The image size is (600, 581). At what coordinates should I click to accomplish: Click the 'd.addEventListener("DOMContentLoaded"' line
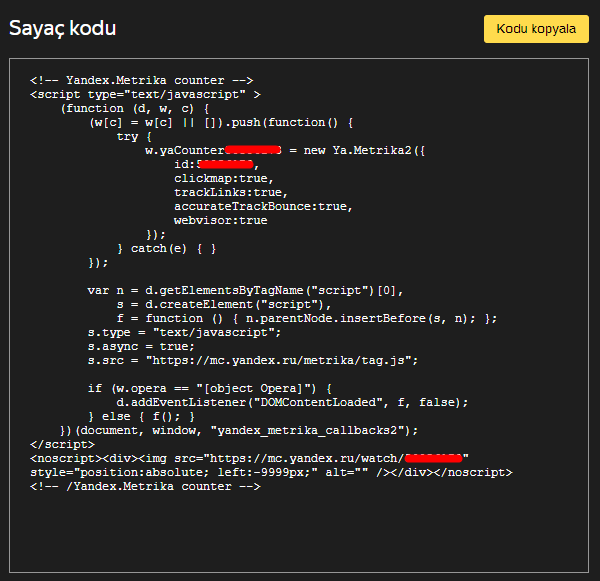(292, 402)
